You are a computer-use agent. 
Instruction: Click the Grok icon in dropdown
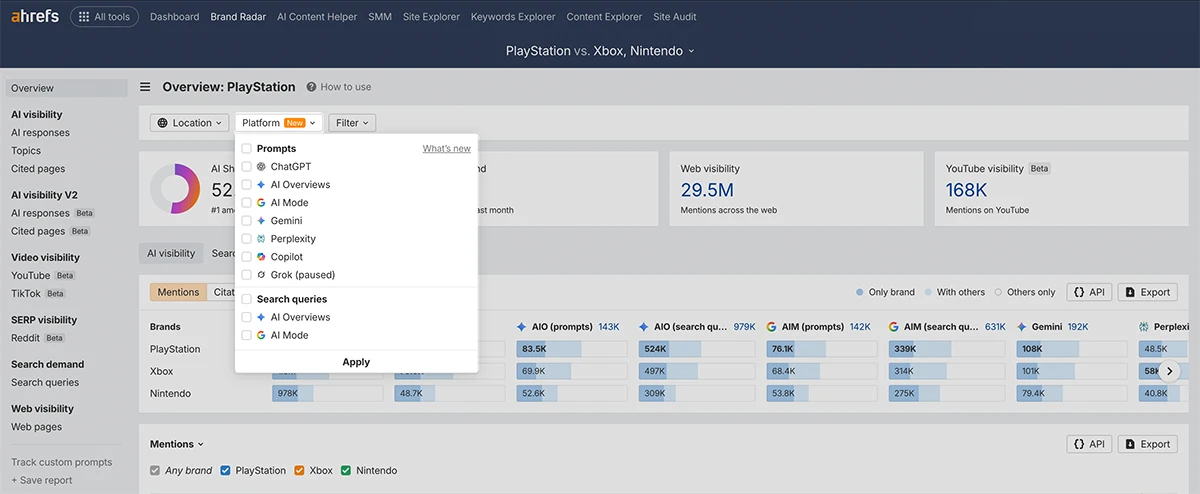coord(261,275)
